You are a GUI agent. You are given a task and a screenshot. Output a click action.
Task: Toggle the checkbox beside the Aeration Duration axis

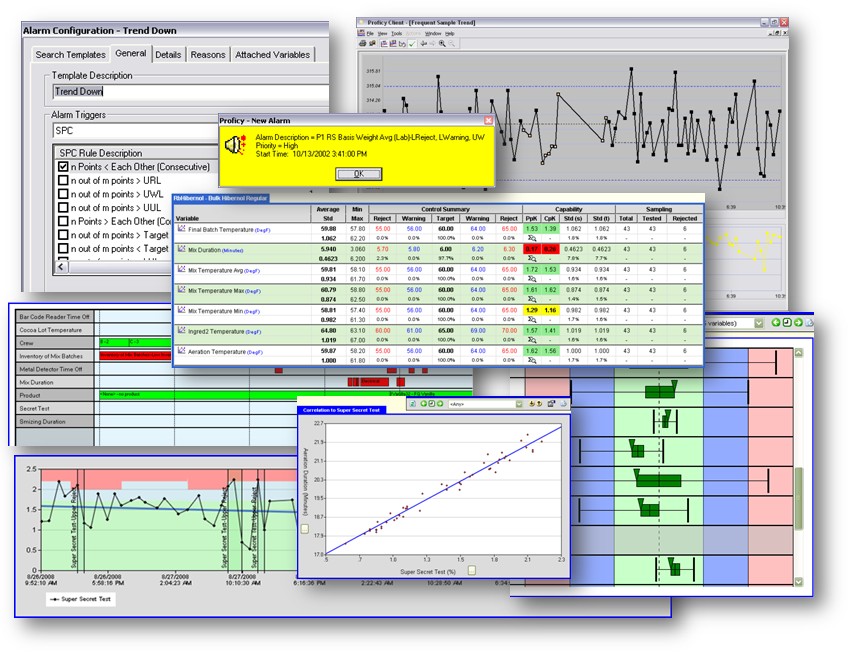(305, 528)
